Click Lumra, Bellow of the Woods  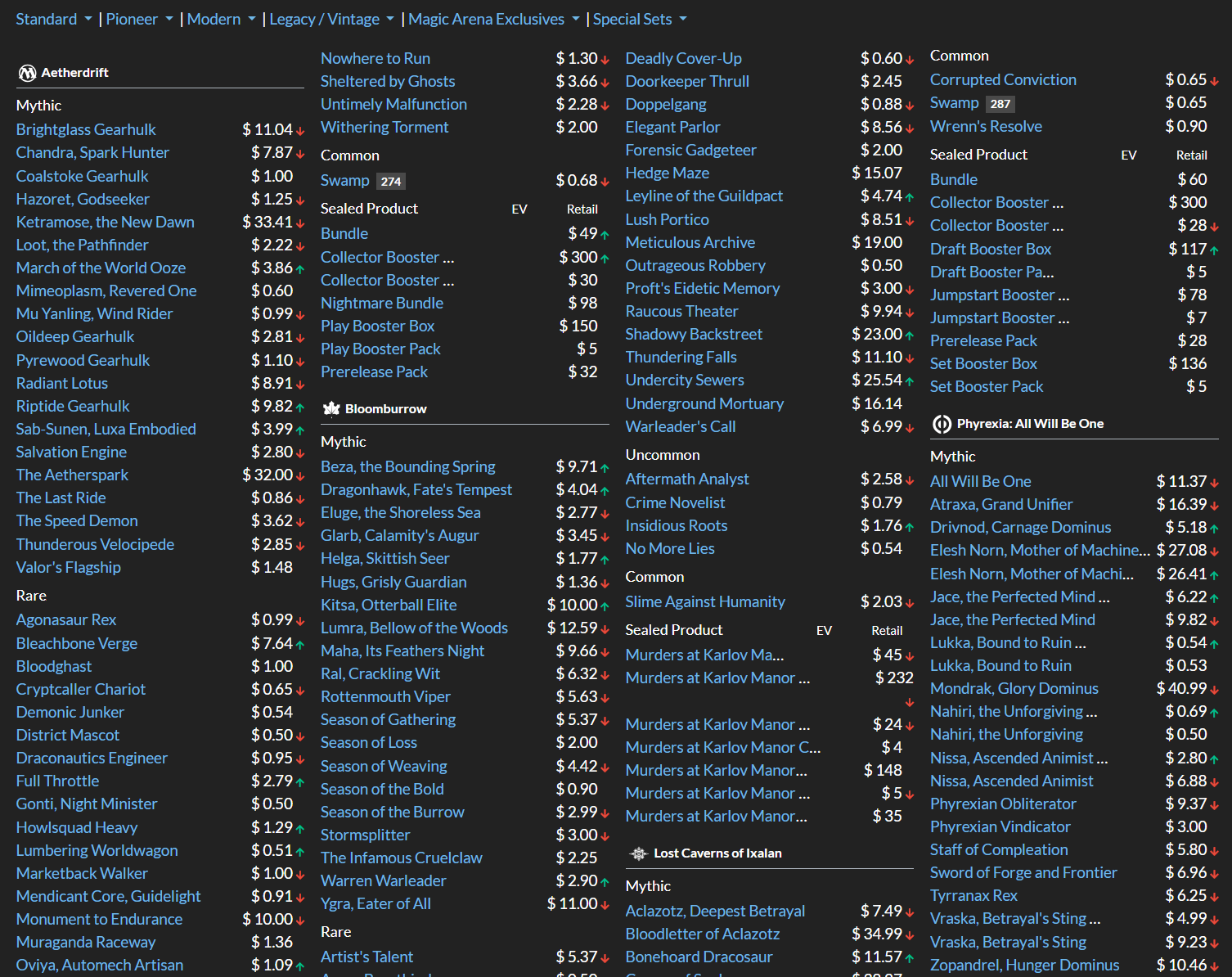coord(414,628)
